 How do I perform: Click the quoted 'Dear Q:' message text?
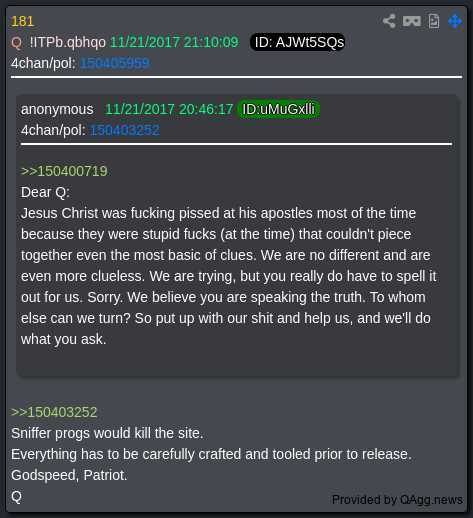coord(45,192)
